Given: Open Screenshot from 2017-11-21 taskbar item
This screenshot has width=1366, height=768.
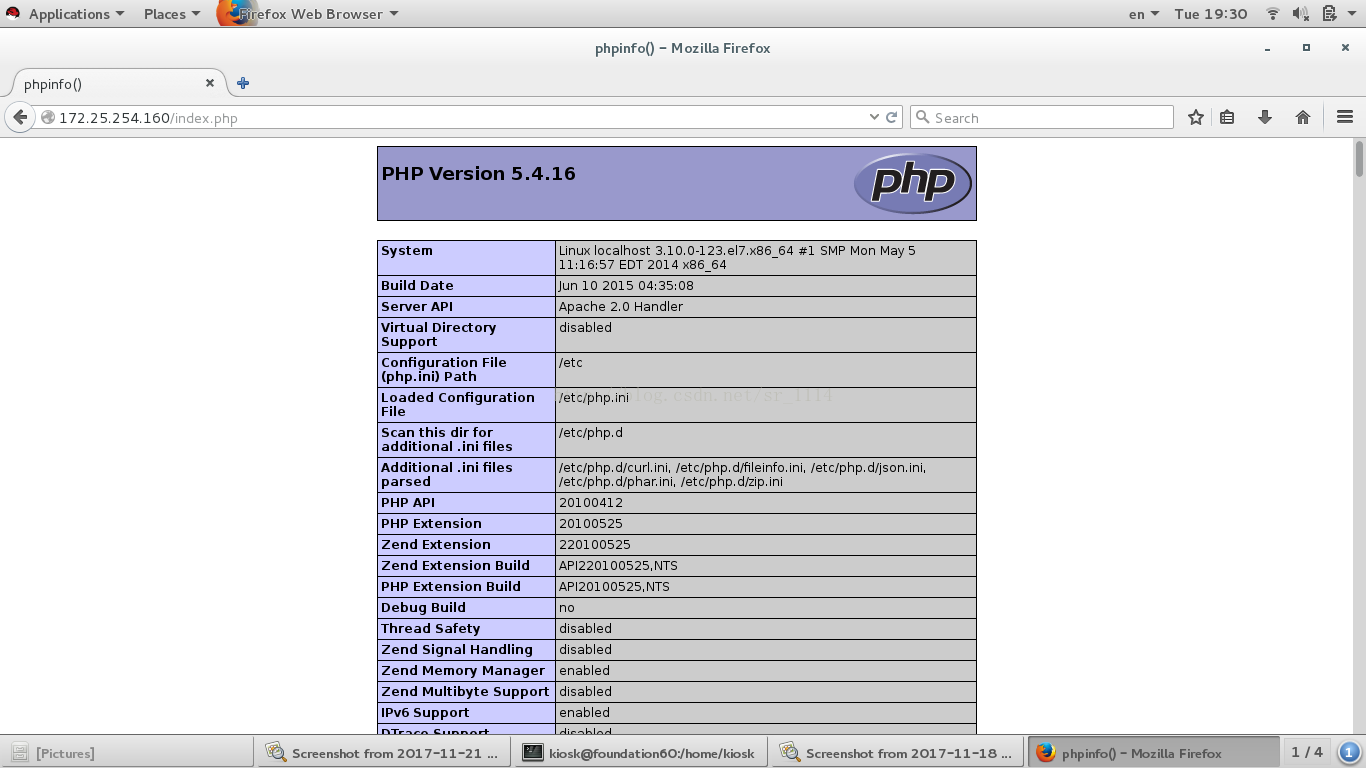Looking at the screenshot, I should [384, 752].
